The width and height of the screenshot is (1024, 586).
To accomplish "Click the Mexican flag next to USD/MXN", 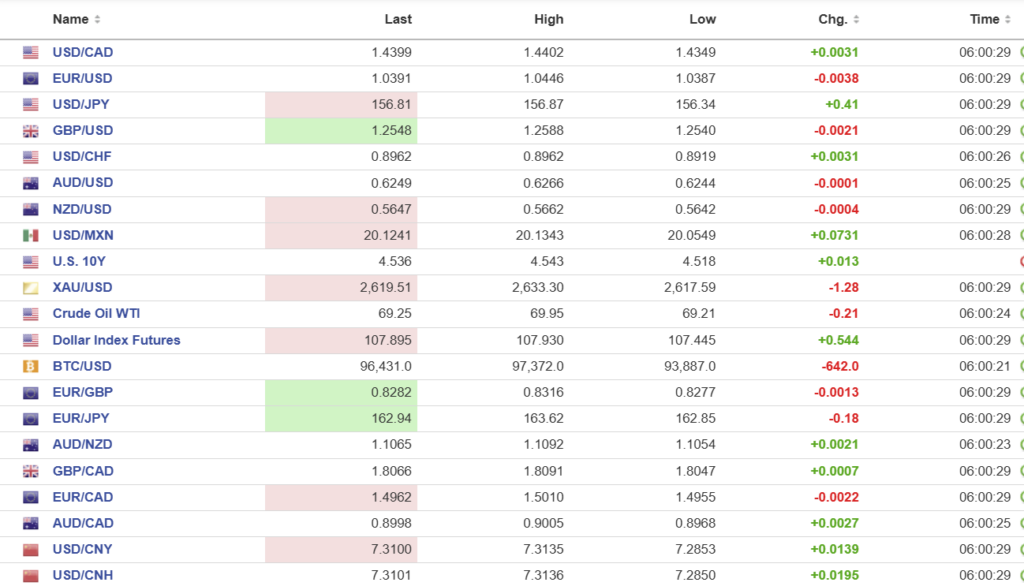I will (30, 235).
